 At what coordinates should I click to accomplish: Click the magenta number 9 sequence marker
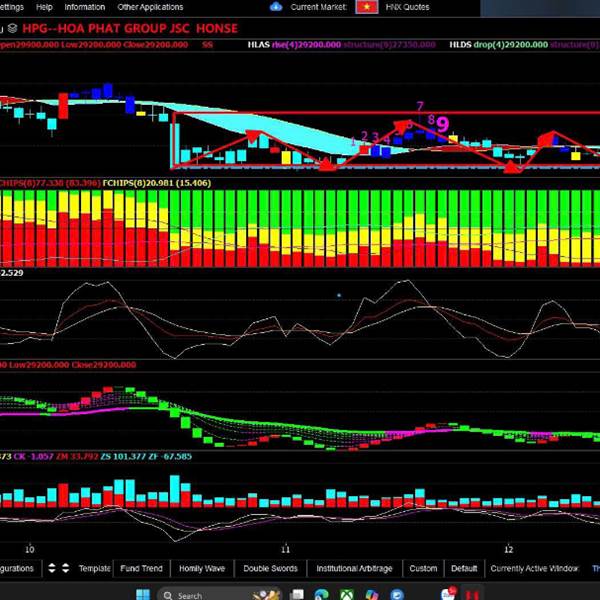(x=443, y=124)
